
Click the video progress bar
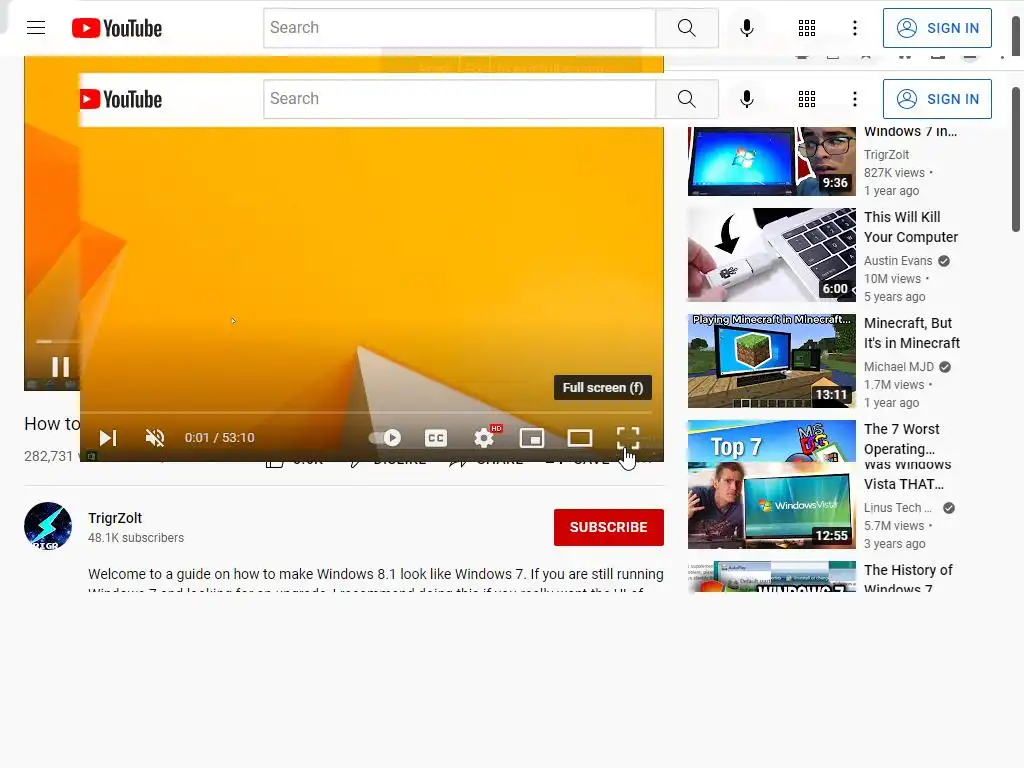[366, 413]
